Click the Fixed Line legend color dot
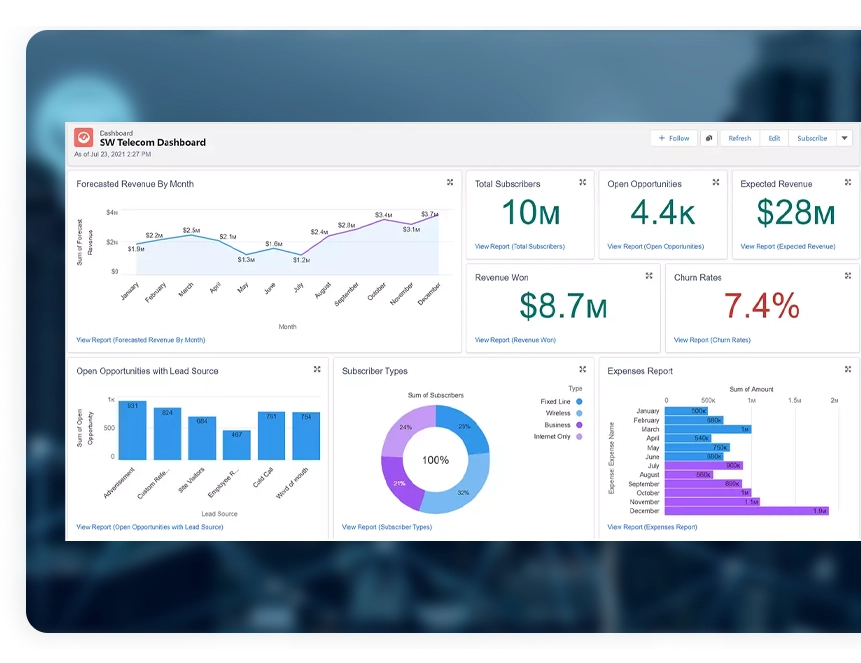The width and height of the screenshot is (861, 663). [x=579, y=401]
